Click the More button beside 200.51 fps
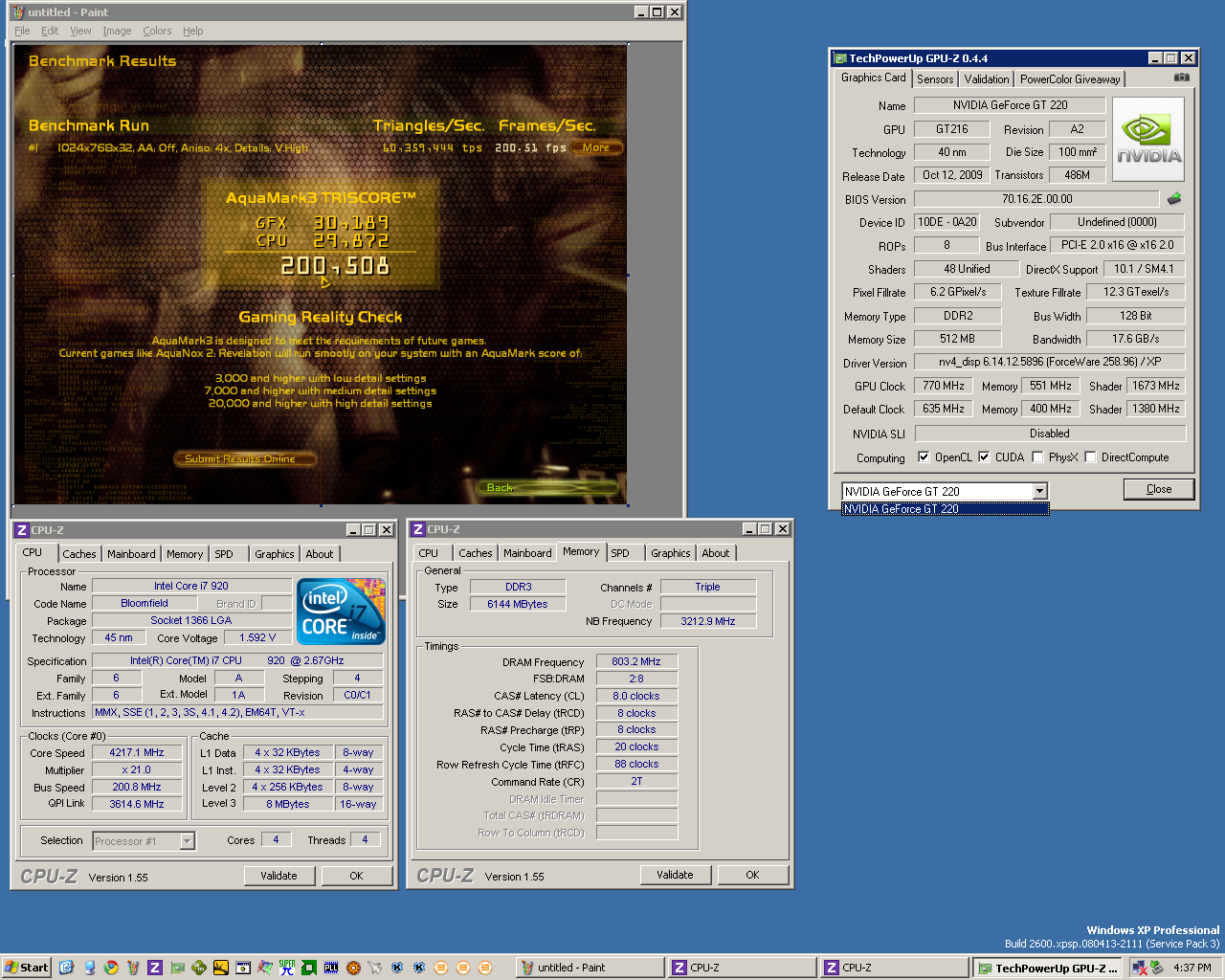The width and height of the screenshot is (1225, 980). tap(596, 147)
